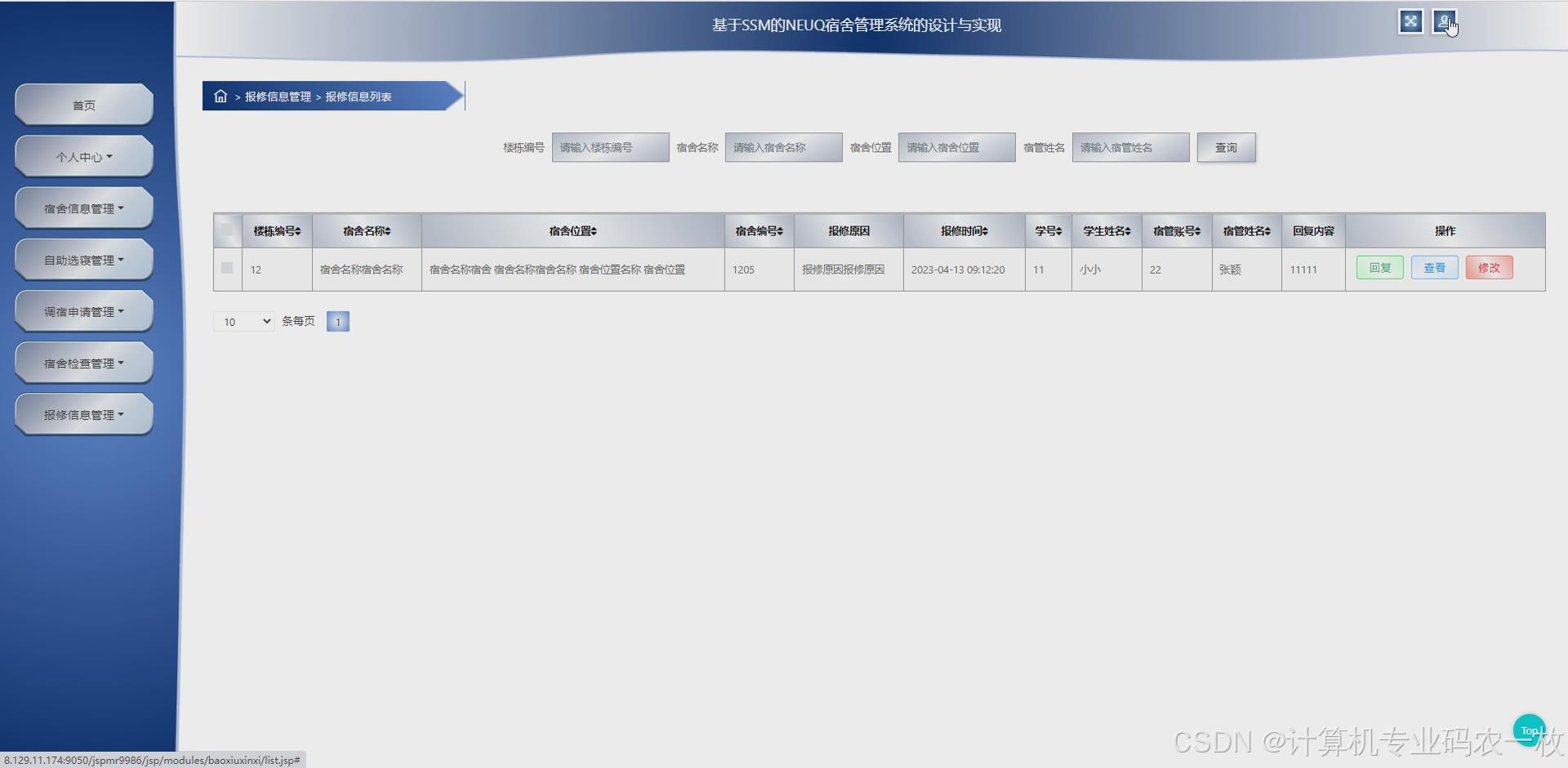Sort the table by 宿舍编号 column arrows
1568x768 pixels.
(780, 230)
